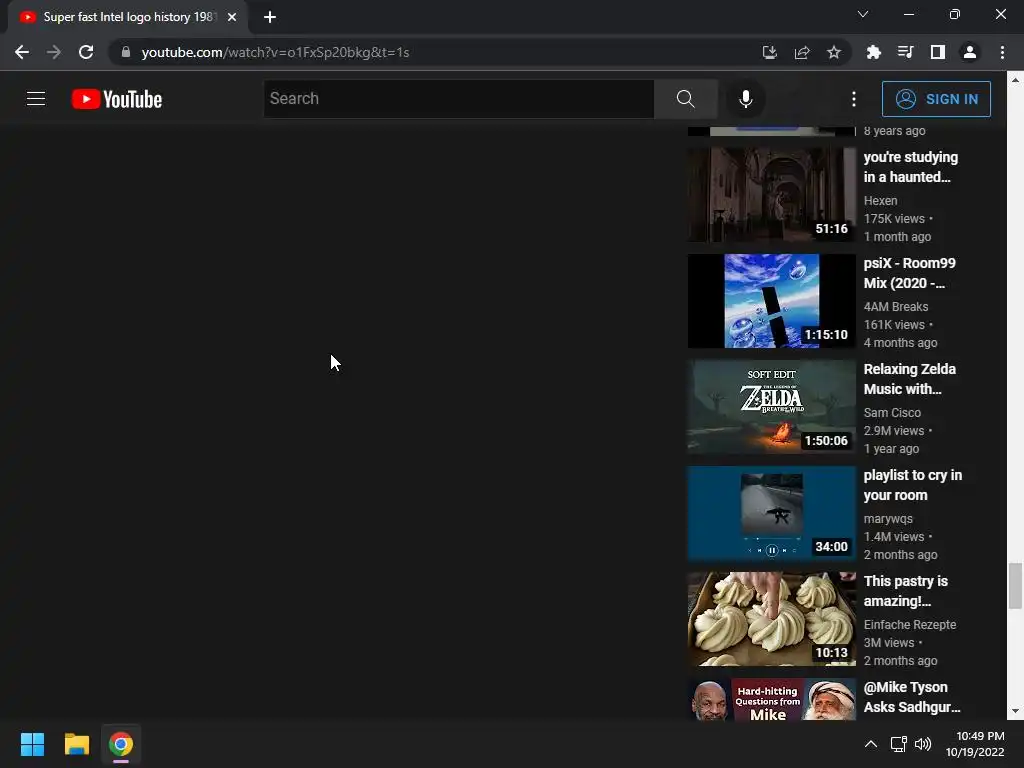Click the address bar URL
This screenshot has height=768, width=1024.
click(275, 52)
